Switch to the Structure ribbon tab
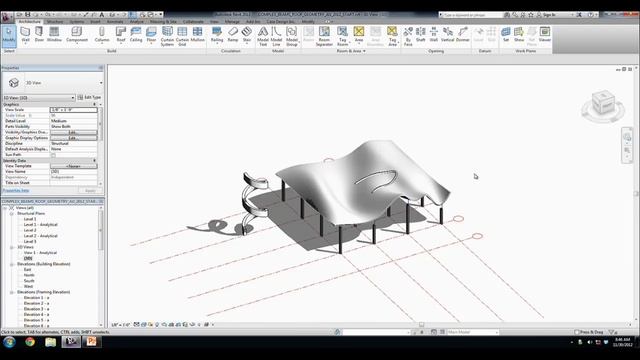This screenshot has height=360, width=640. 55,22
